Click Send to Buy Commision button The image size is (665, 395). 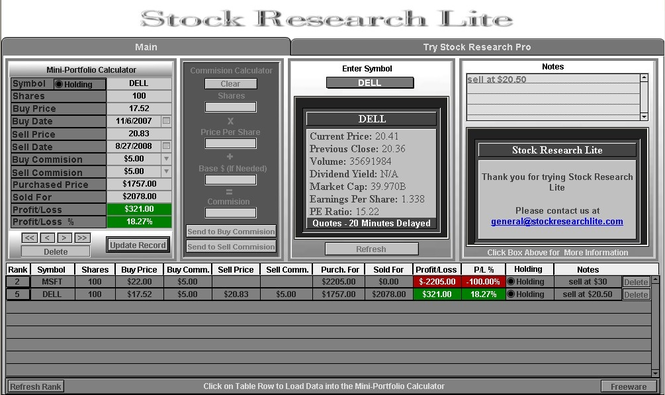click(231, 231)
